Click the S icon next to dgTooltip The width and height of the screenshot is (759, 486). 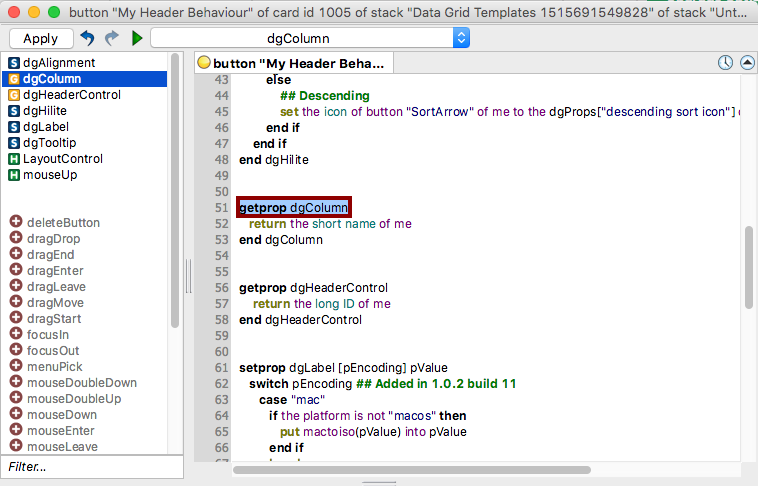point(14,143)
